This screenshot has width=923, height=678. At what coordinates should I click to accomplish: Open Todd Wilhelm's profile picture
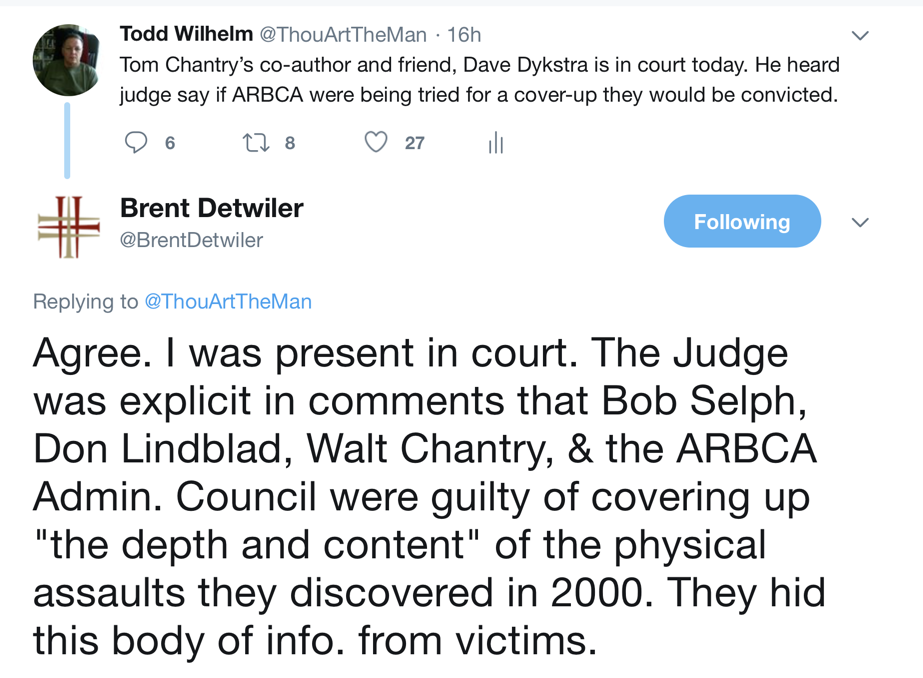click(x=68, y=60)
